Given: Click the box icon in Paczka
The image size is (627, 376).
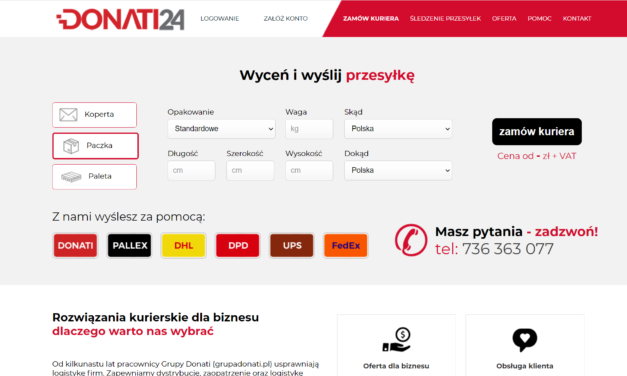Looking at the screenshot, I should click(x=71, y=146).
